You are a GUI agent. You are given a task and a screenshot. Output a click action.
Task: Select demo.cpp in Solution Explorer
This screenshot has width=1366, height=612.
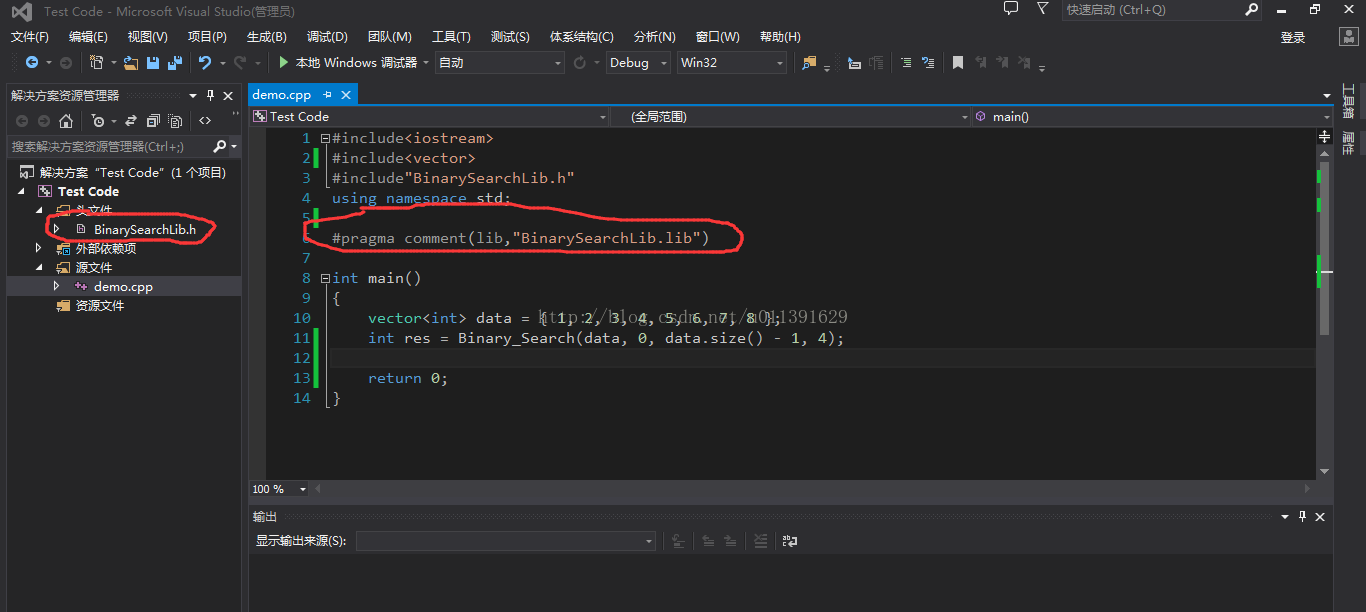124,286
